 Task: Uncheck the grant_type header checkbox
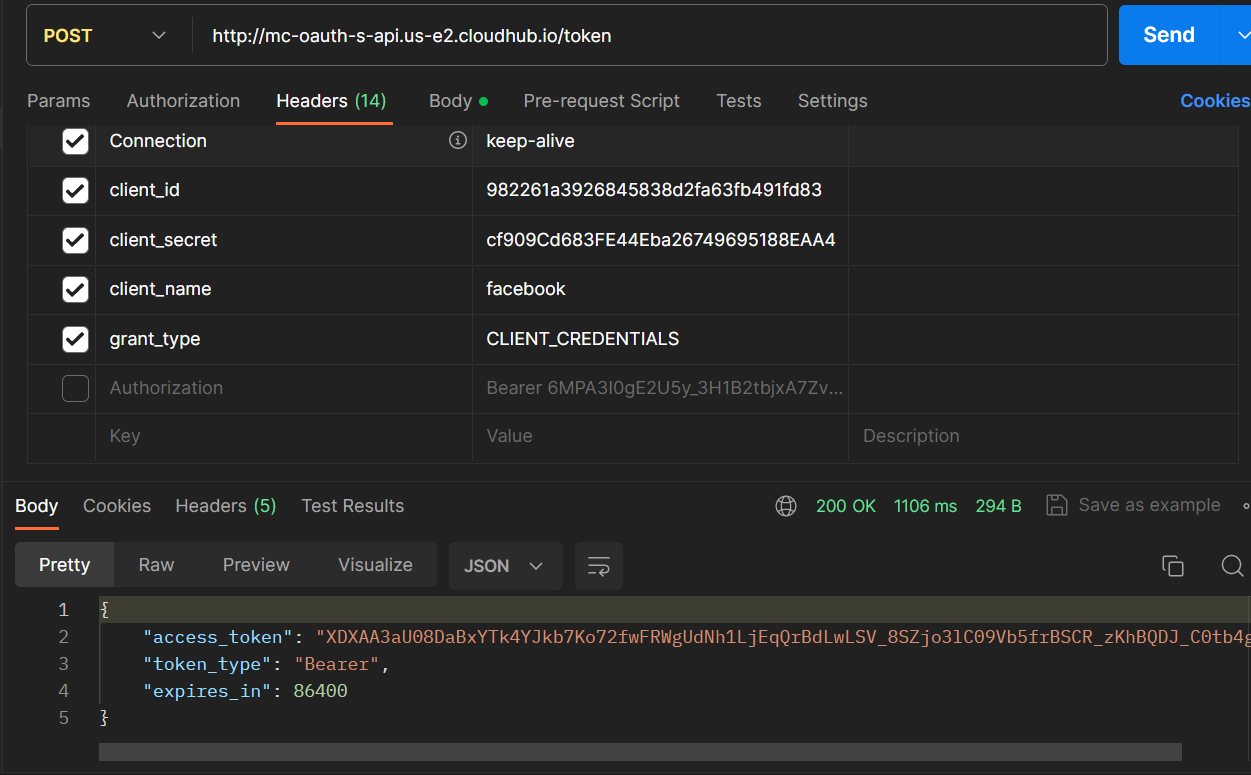(76, 339)
